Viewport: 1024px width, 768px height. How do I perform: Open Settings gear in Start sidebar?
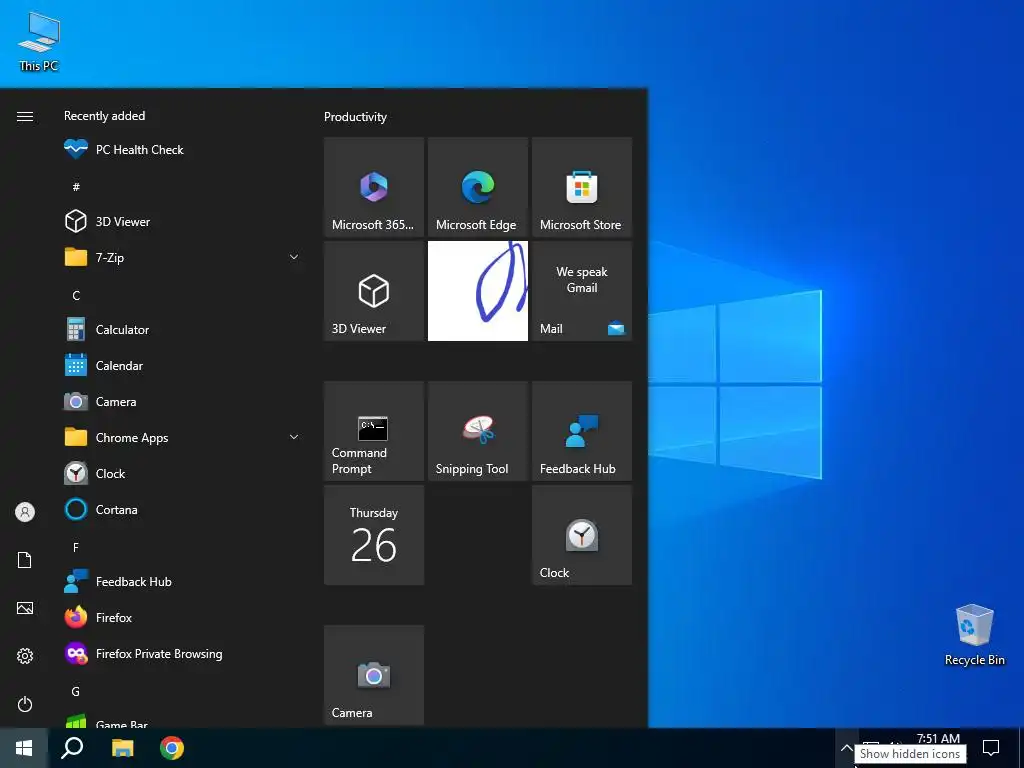click(x=25, y=656)
